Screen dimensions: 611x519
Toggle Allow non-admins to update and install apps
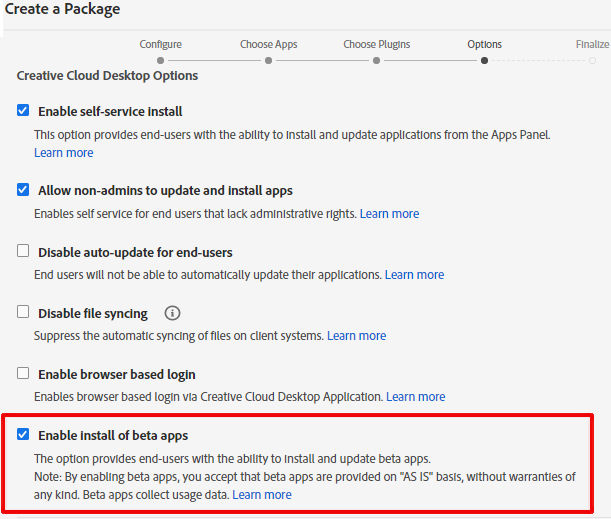23,189
